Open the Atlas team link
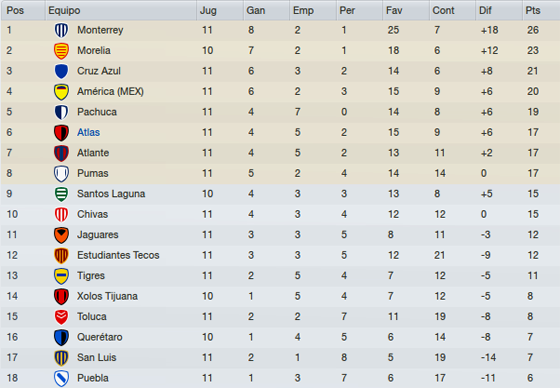The width and height of the screenshot is (560, 388). tap(89, 133)
